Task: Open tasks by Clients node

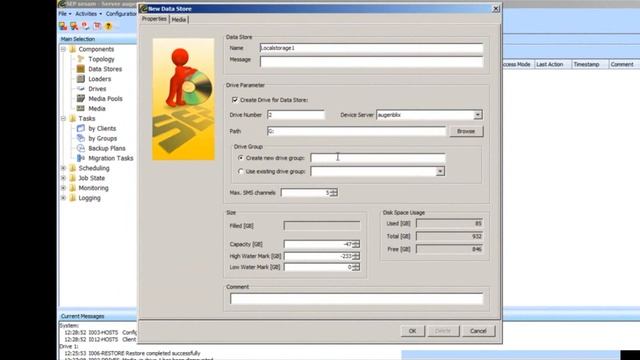Action: tap(102, 129)
